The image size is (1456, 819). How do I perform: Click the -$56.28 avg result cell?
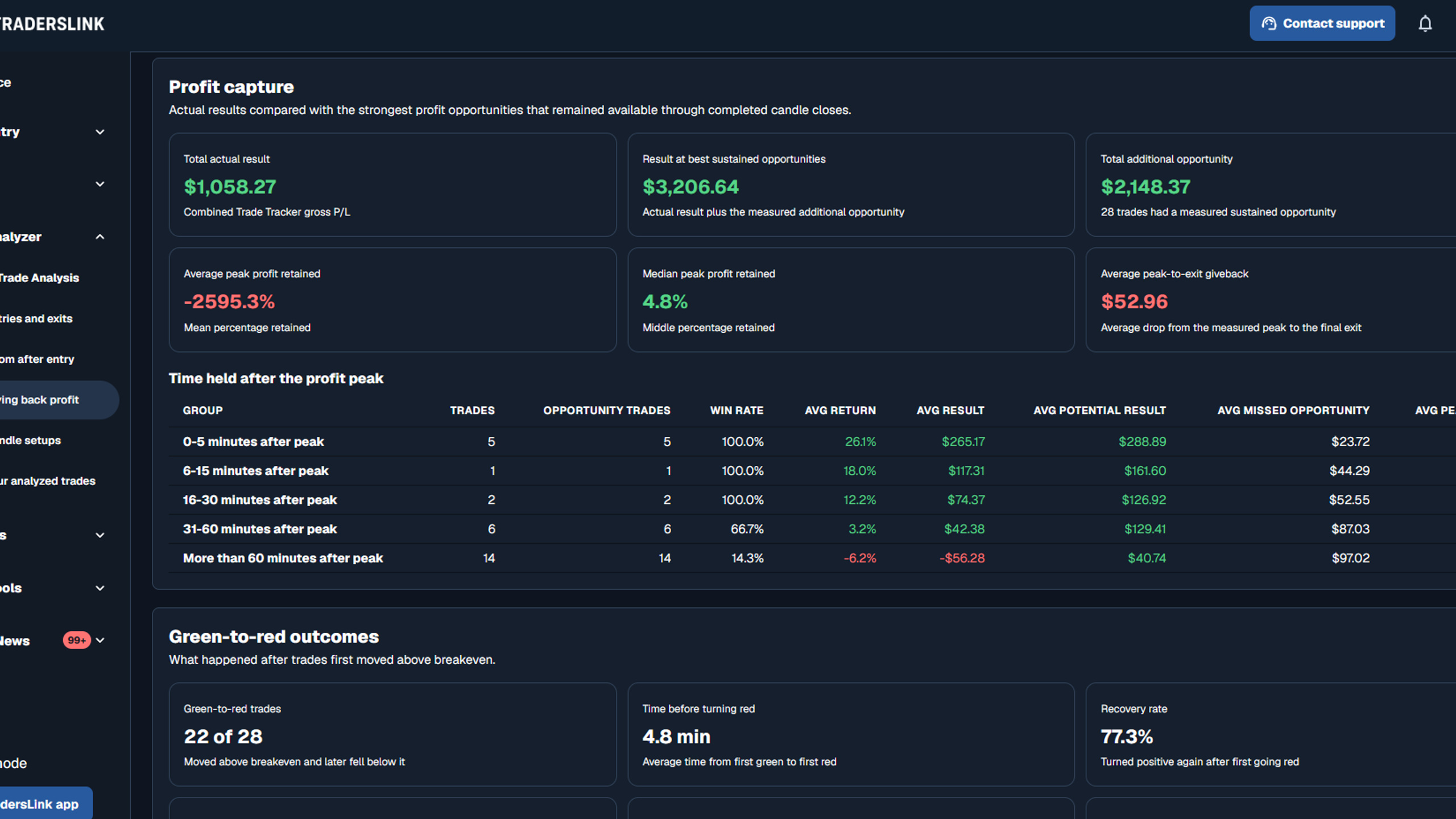point(962,558)
